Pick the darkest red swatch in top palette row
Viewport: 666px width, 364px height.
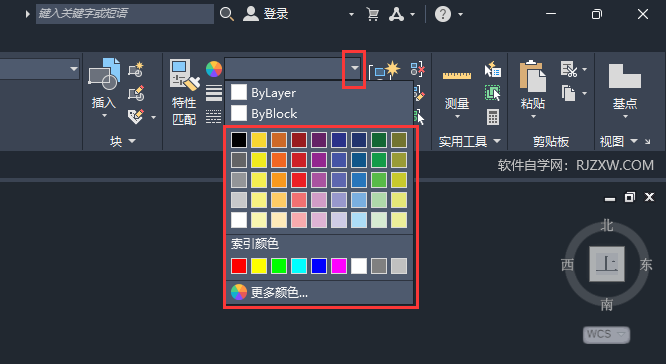point(299,140)
